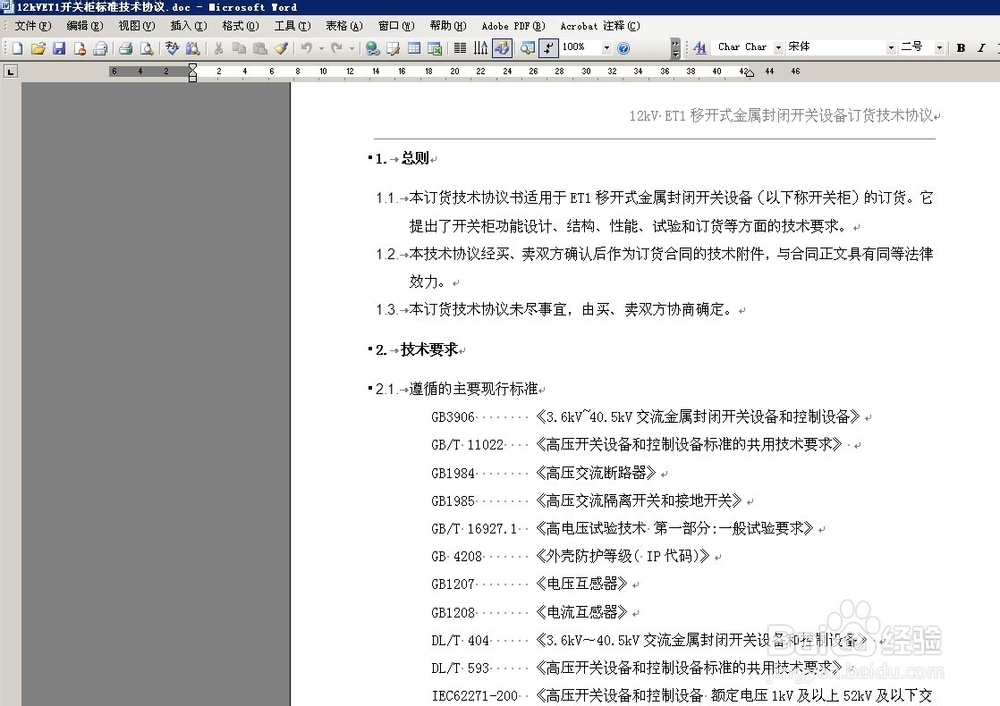Open the Adobe PDF(B) menu
1000x706 pixels.
(513, 26)
